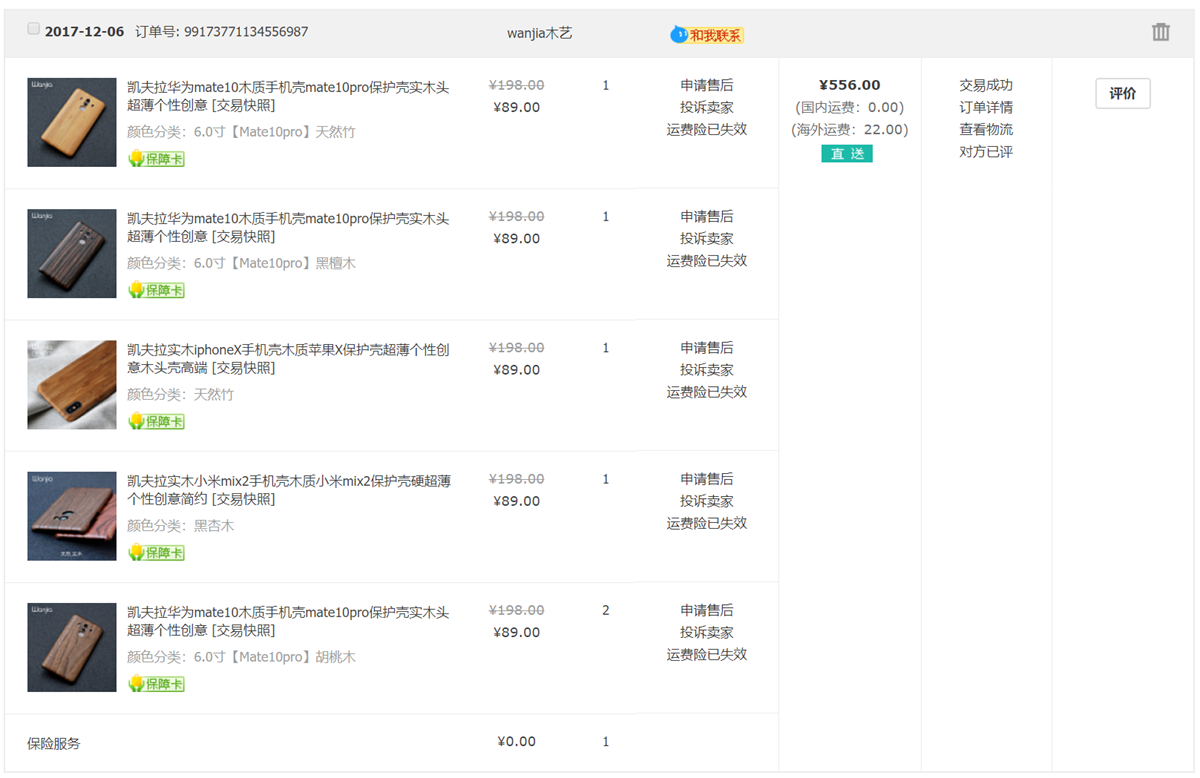Click 投诉卖家 for the 黑檀木 case

click(x=707, y=238)
